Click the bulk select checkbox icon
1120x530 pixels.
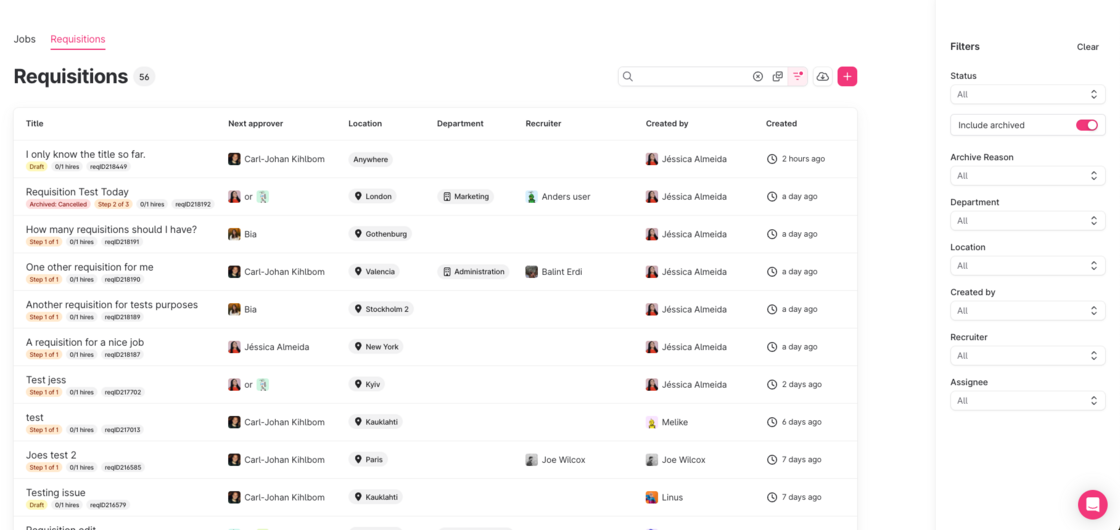click(x=777, y=77)
